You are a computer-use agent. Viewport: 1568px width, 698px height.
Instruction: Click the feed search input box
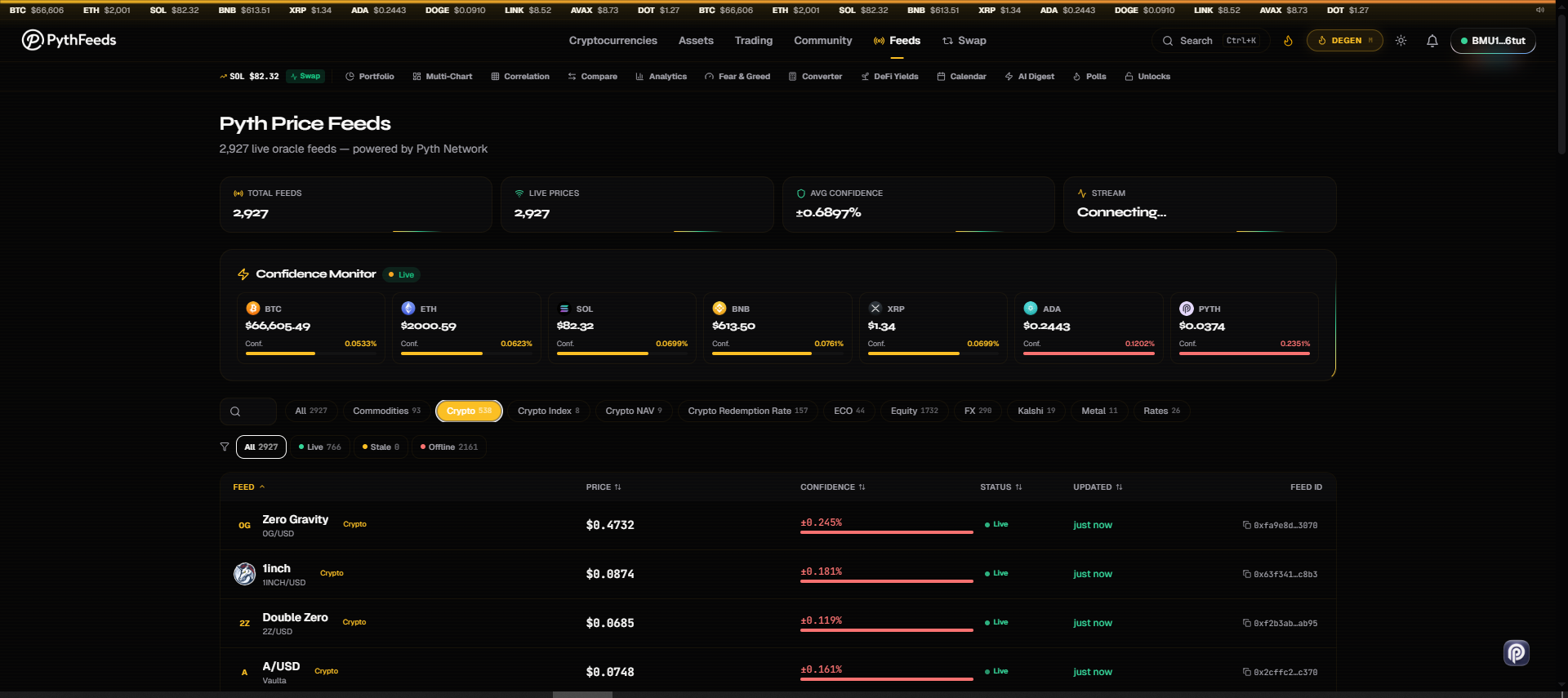[248, 411]
